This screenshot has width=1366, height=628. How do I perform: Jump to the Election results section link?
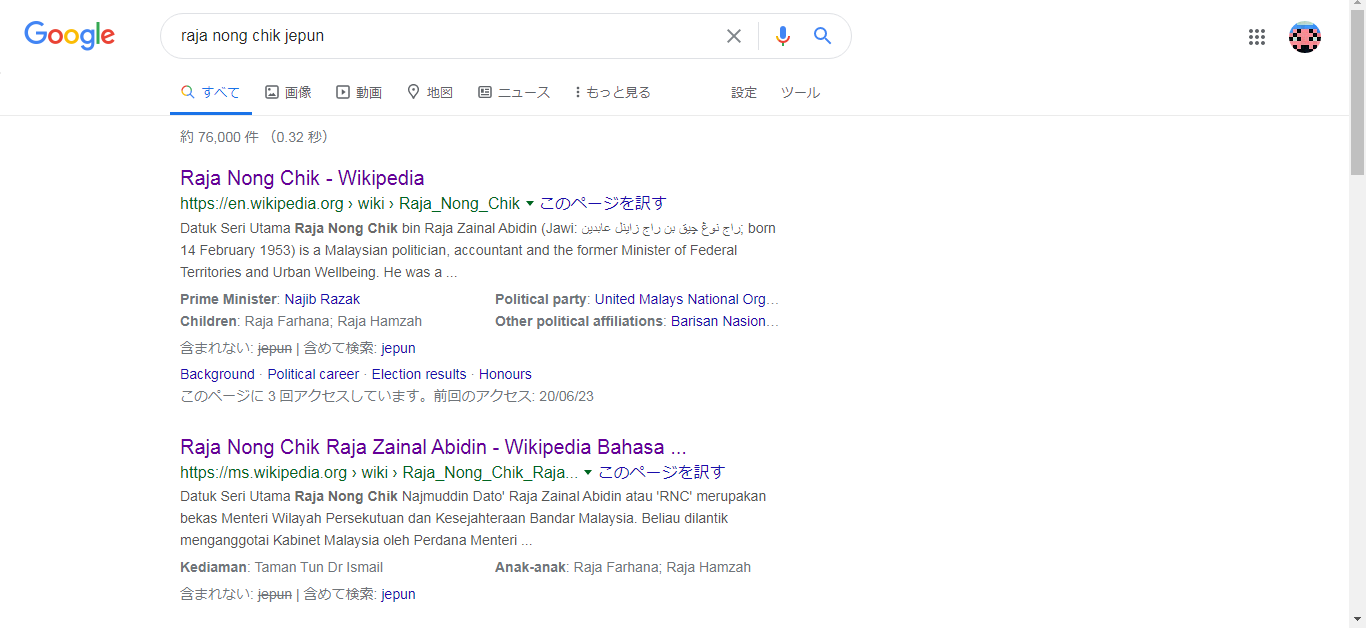(x=419, y=374)
